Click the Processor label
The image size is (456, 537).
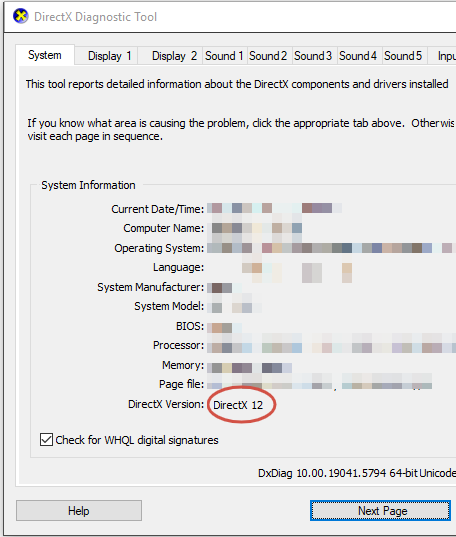coord(178,345)
